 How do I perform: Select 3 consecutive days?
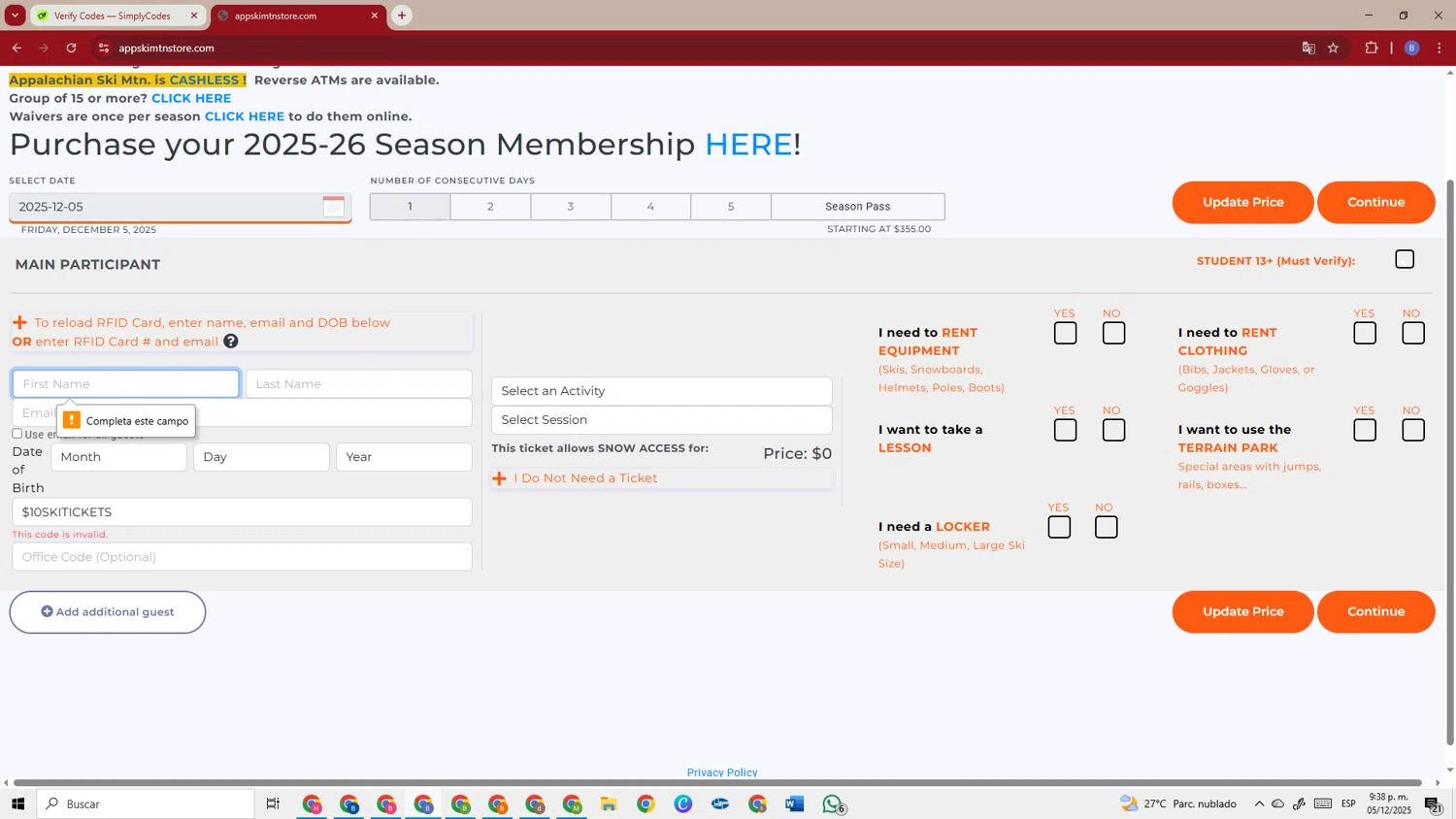pyautogui.click(x=571, y=207)
